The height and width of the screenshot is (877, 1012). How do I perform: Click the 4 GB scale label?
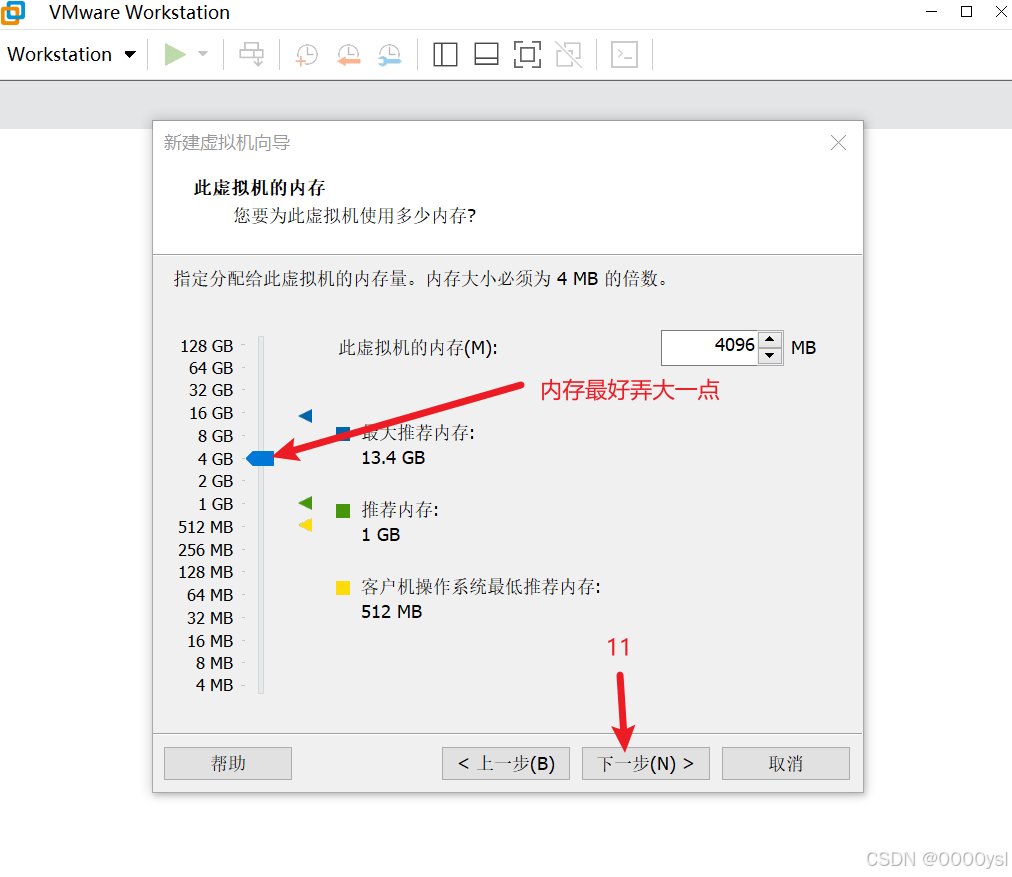pos(216,459)
